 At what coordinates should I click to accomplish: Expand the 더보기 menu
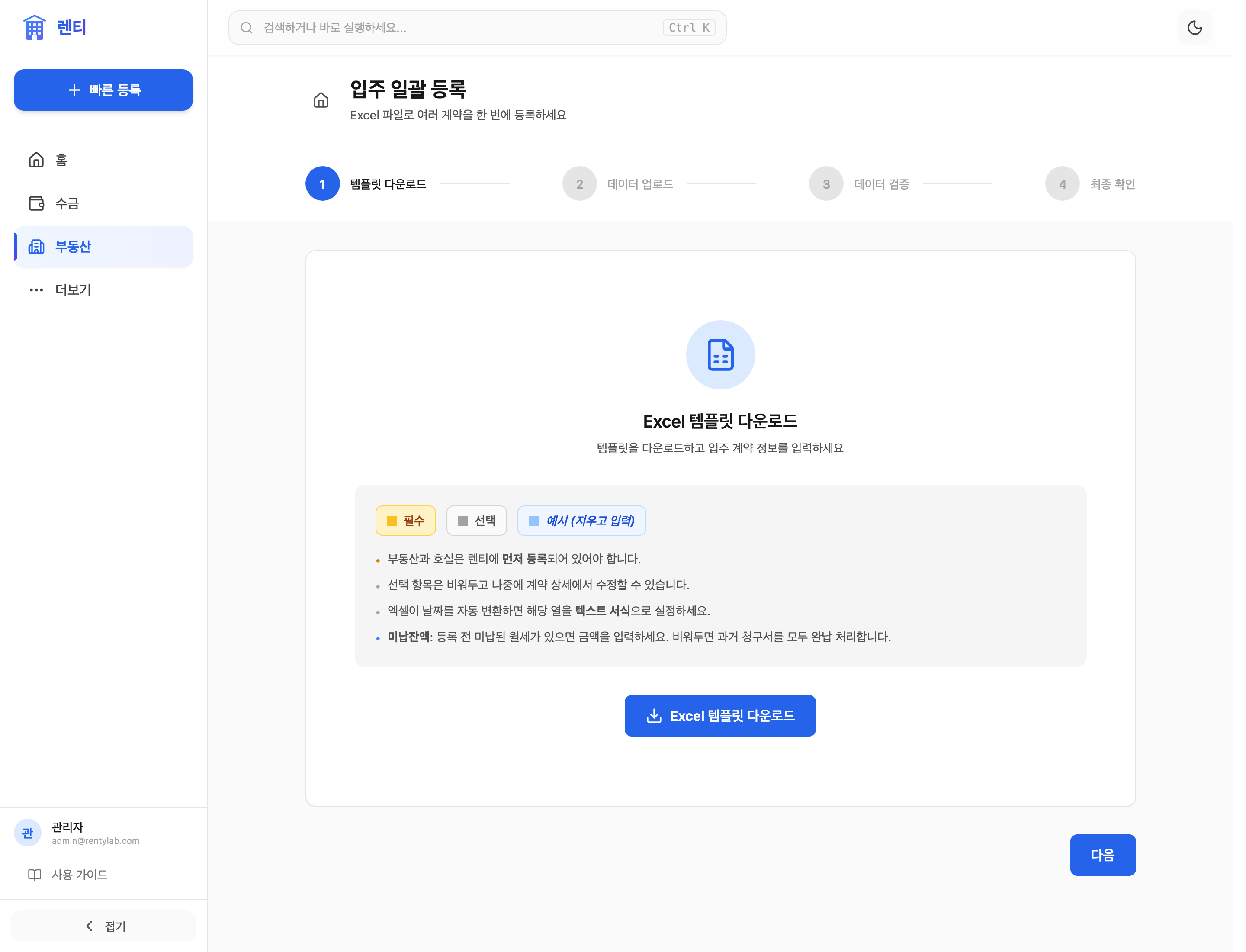coord(103,289)
